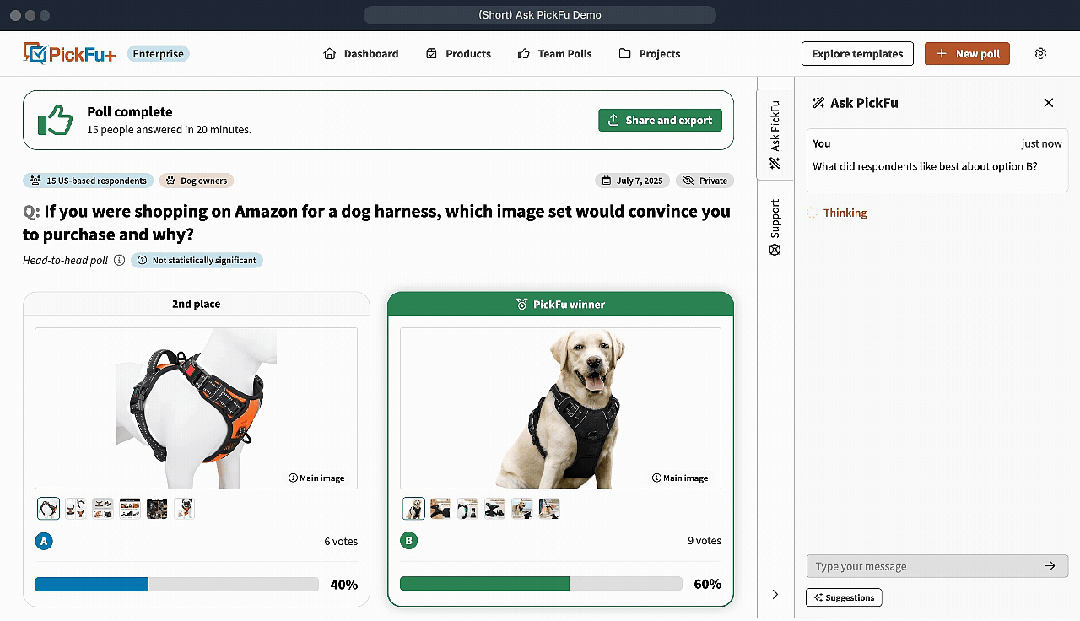Click Explore templates button

857,54
